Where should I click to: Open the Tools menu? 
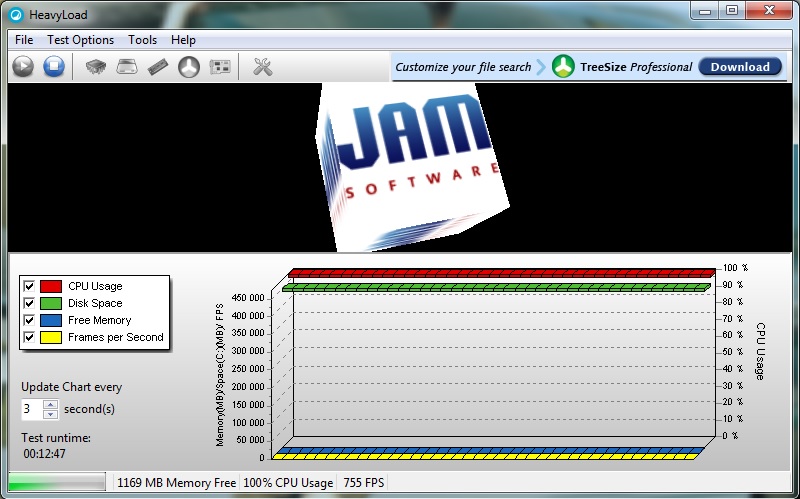[142, 40]
